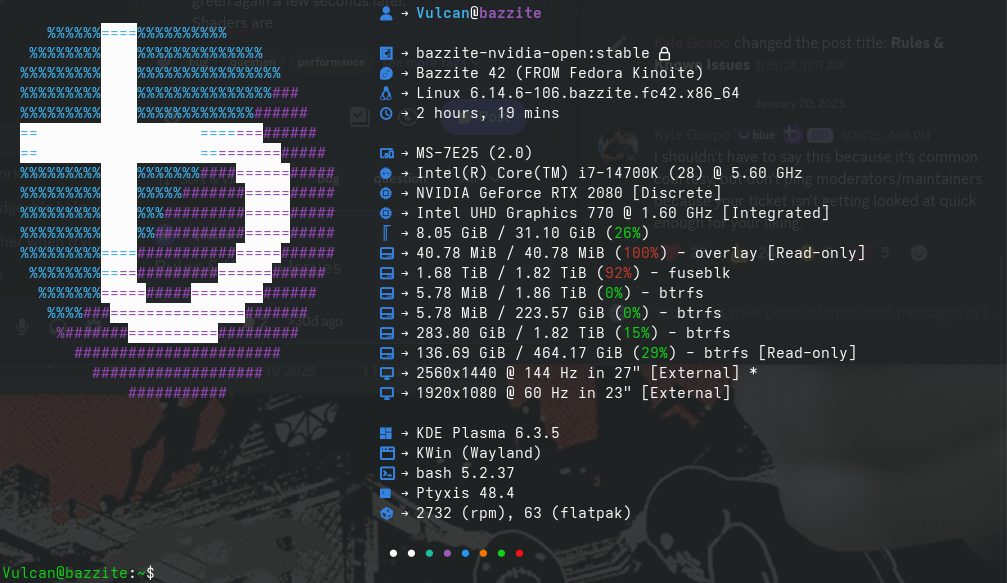The width and height of the screenshot is (1007, 583).
Task: Click the disk icon beside 283.80 GiB line
Action: (387, 333)
